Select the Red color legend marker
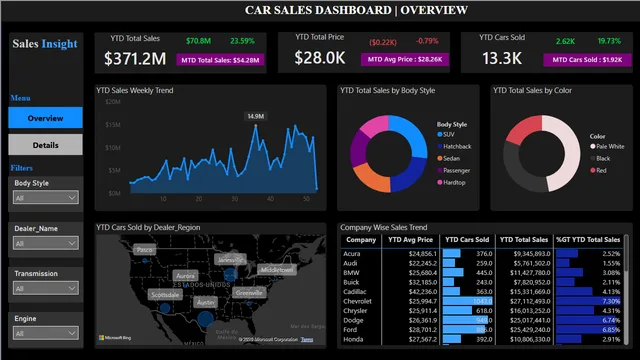The image size is (640, 360). [593, 170]
